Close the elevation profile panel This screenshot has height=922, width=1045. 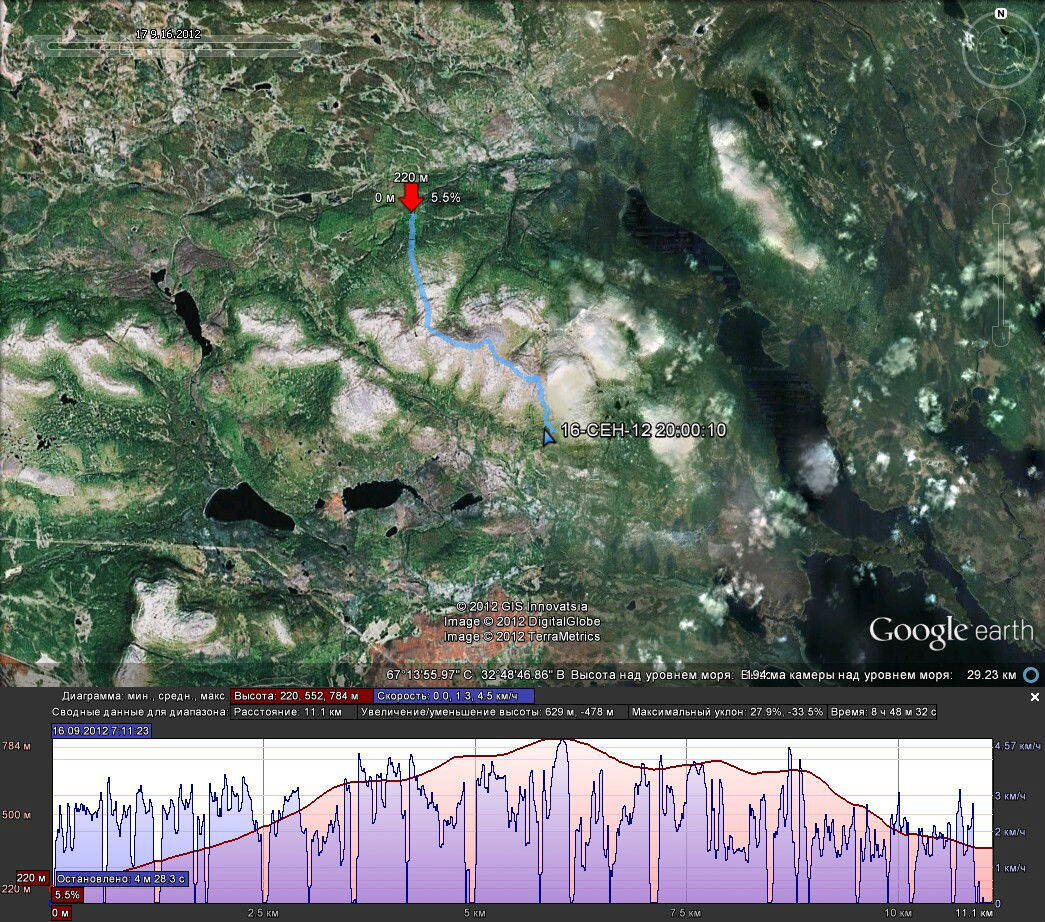click(x=1034, y=697)
